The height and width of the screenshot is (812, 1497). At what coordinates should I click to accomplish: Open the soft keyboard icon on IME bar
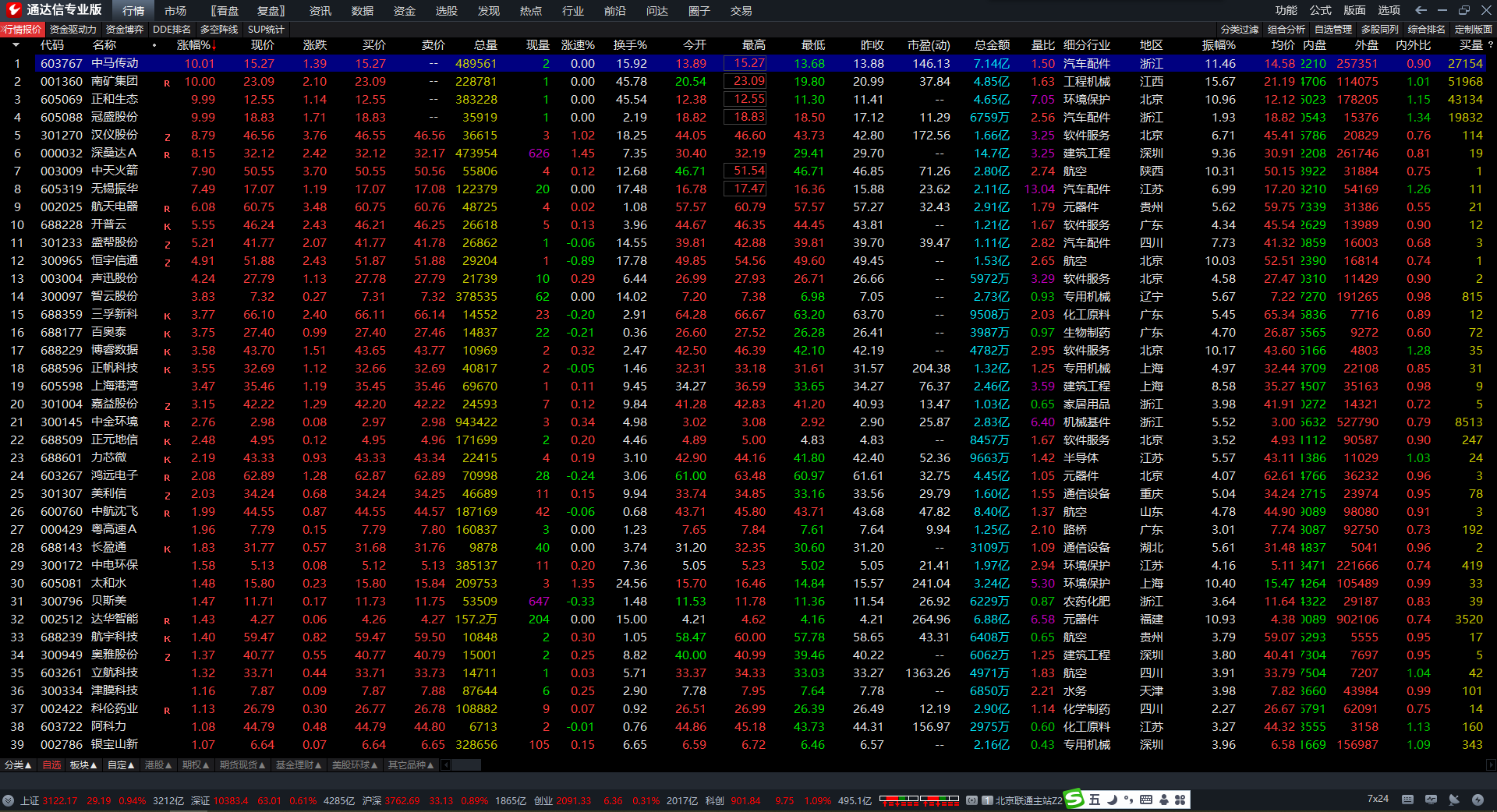1145,800
